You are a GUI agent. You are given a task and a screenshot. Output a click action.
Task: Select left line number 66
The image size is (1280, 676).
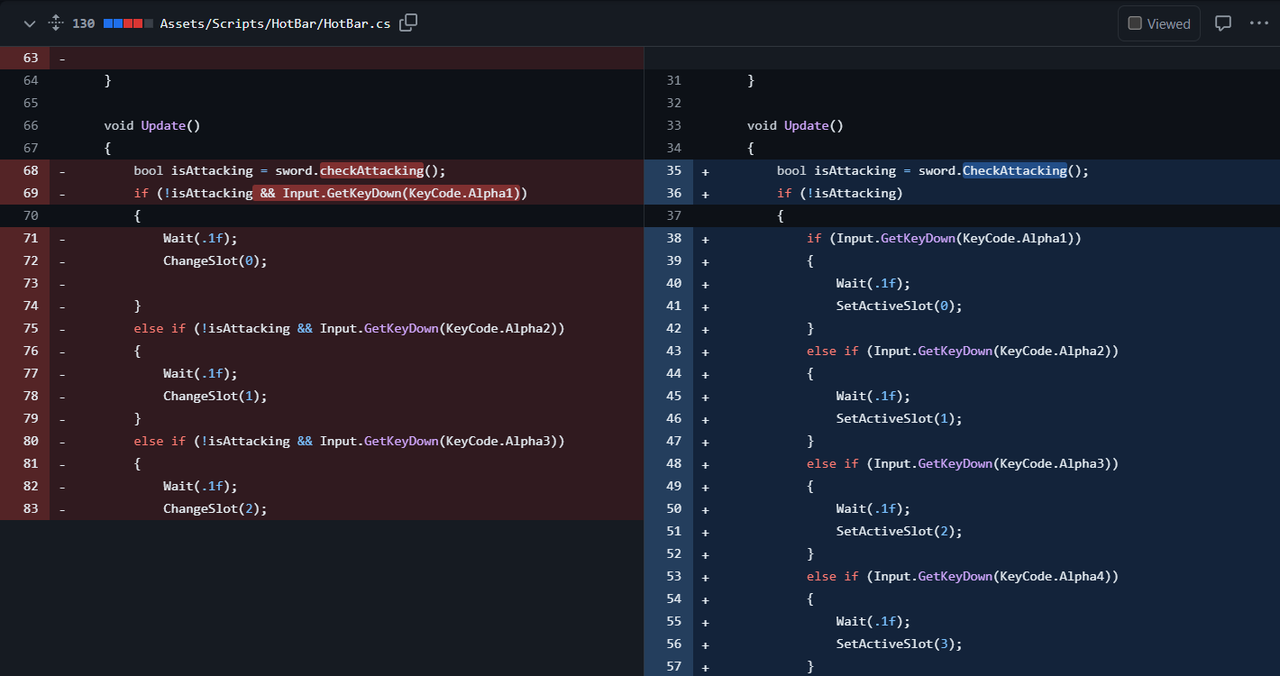[x=30, y=126]
